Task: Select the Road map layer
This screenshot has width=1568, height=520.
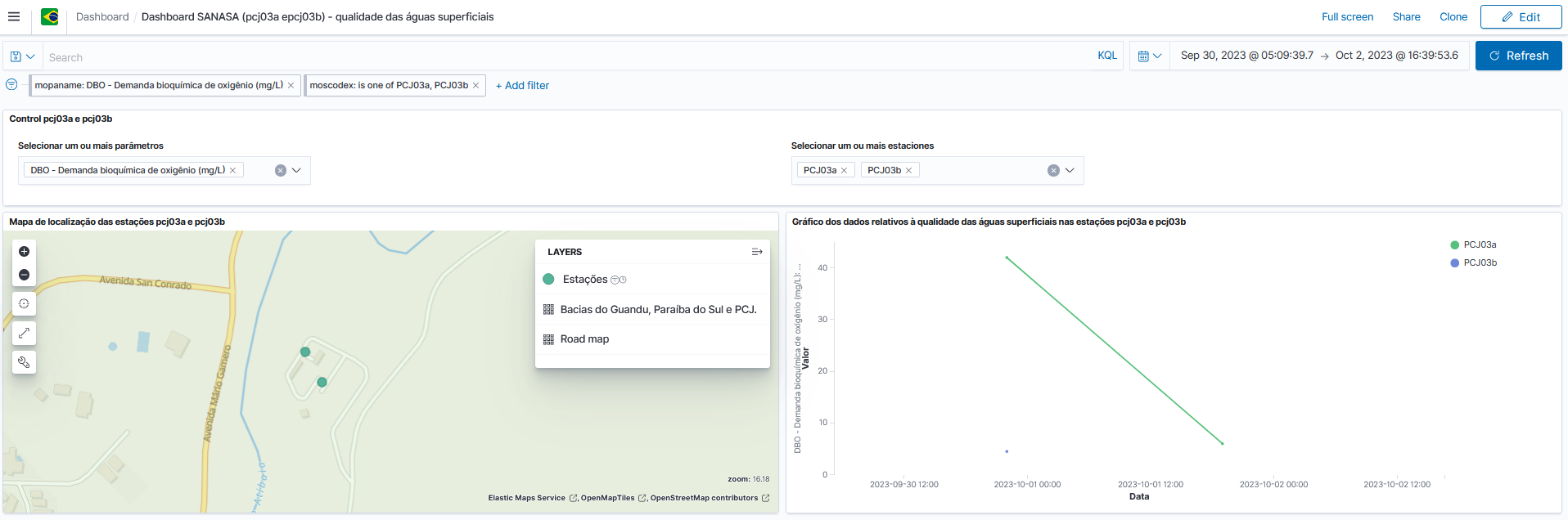Action: click(584, 339)
